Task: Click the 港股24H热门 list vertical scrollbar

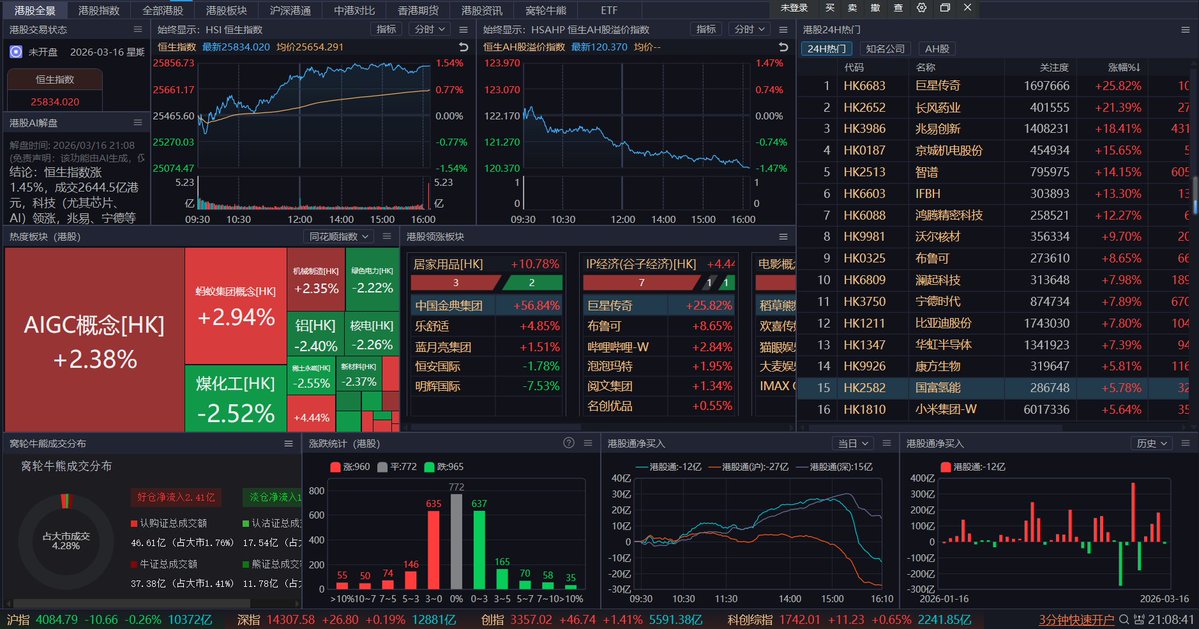Action: click(1194, 195)
